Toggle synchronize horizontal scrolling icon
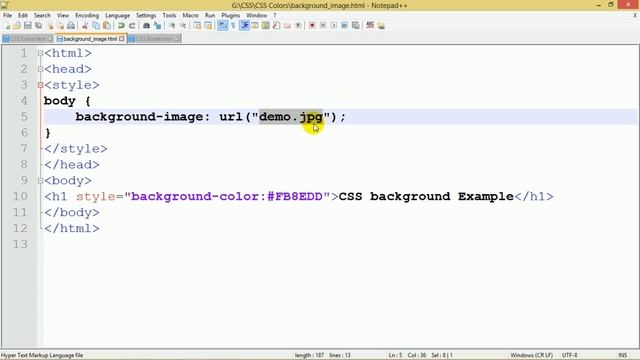The width and height of the screenshot is (640, 360). (208, 26)
